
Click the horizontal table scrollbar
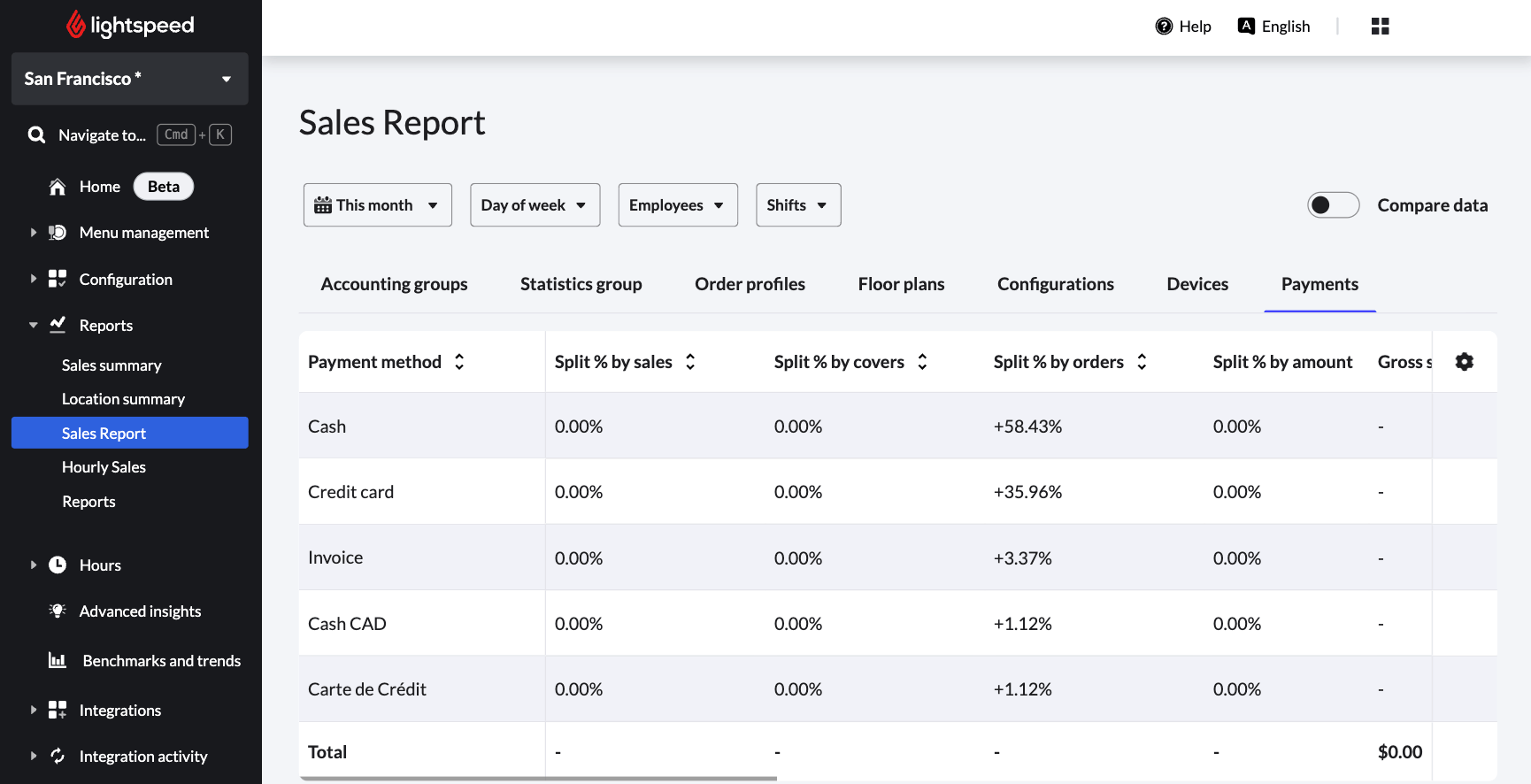[538, 779]
